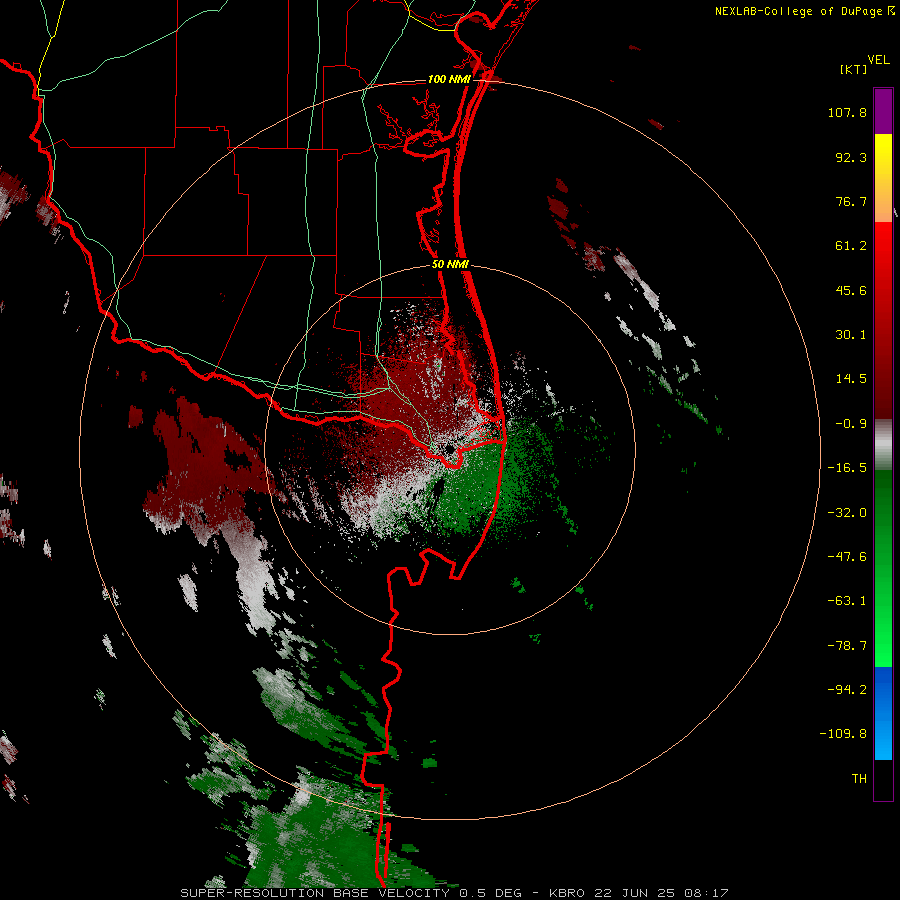
Task: Click the Super-Resolution Base Velocity caption
Action: click(455, 893)
